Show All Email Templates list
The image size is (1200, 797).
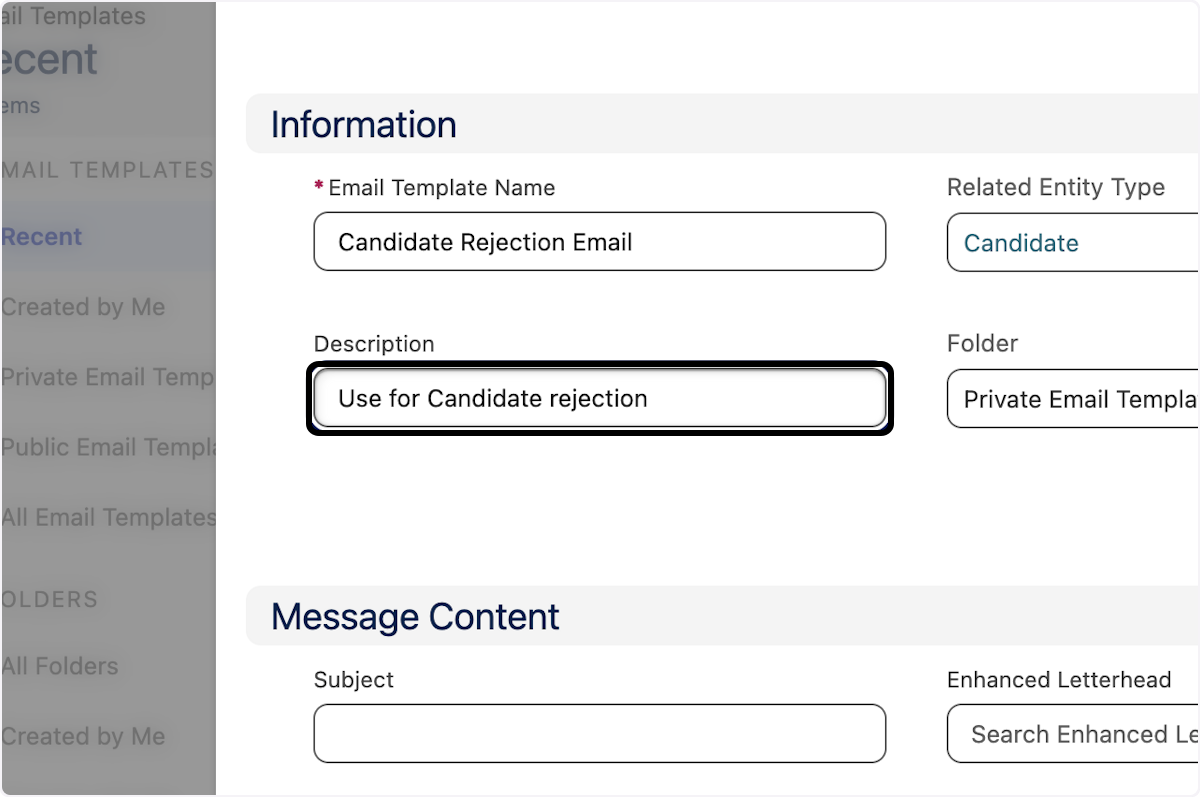click(x=108, y=517)
